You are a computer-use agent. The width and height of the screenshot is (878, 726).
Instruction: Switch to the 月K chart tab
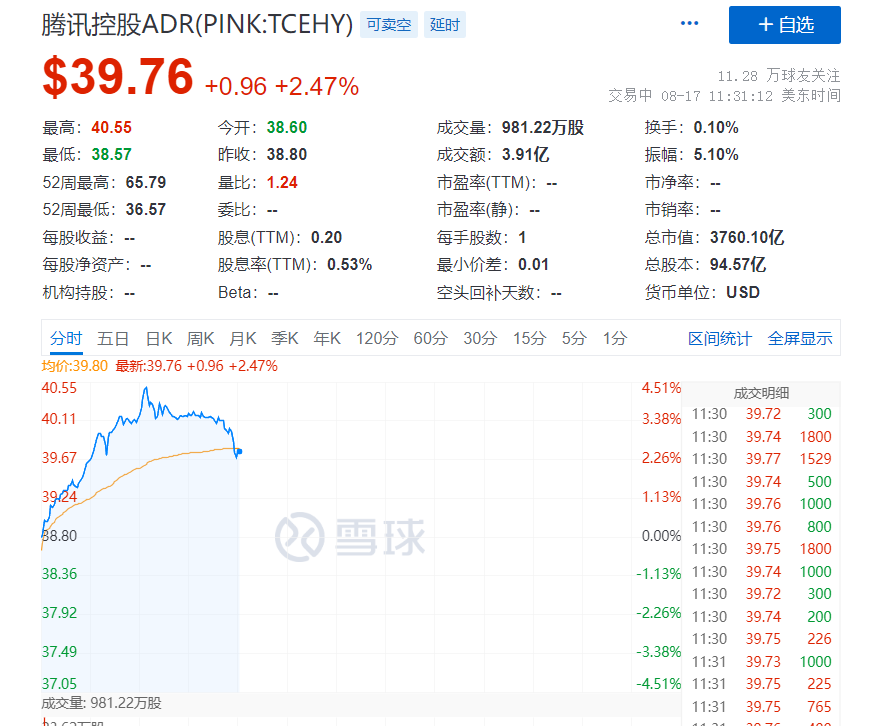point(242,338)
